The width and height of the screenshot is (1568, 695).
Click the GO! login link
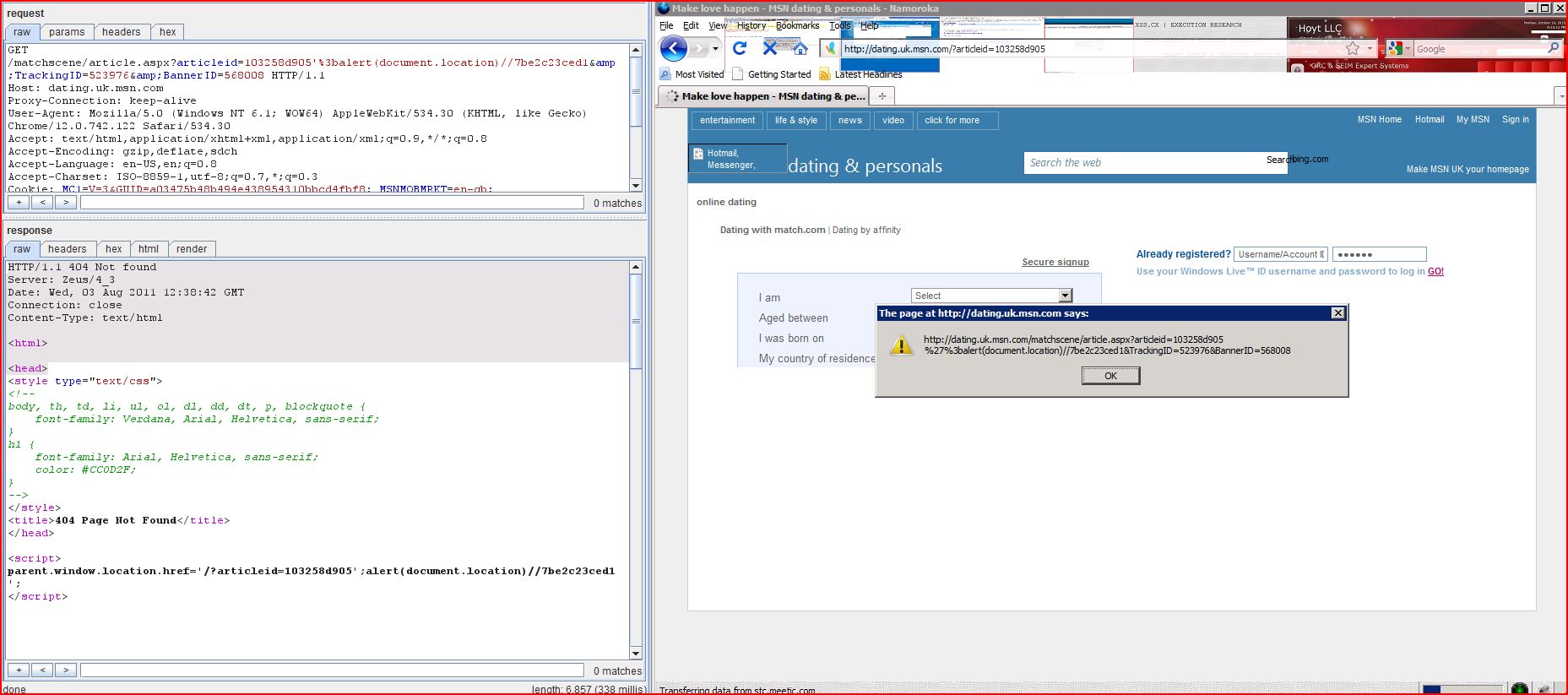pos(1435,272)
